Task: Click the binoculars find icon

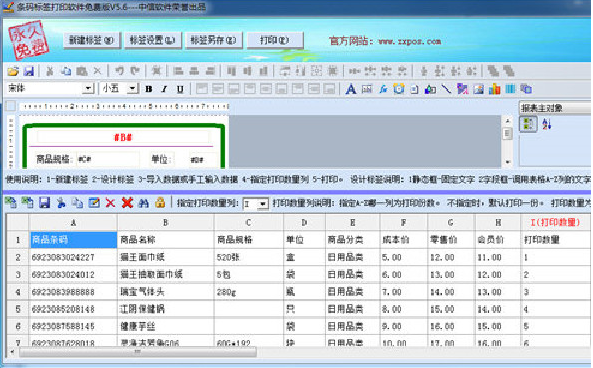Action: pyautogui.click(x=143, y=203)
